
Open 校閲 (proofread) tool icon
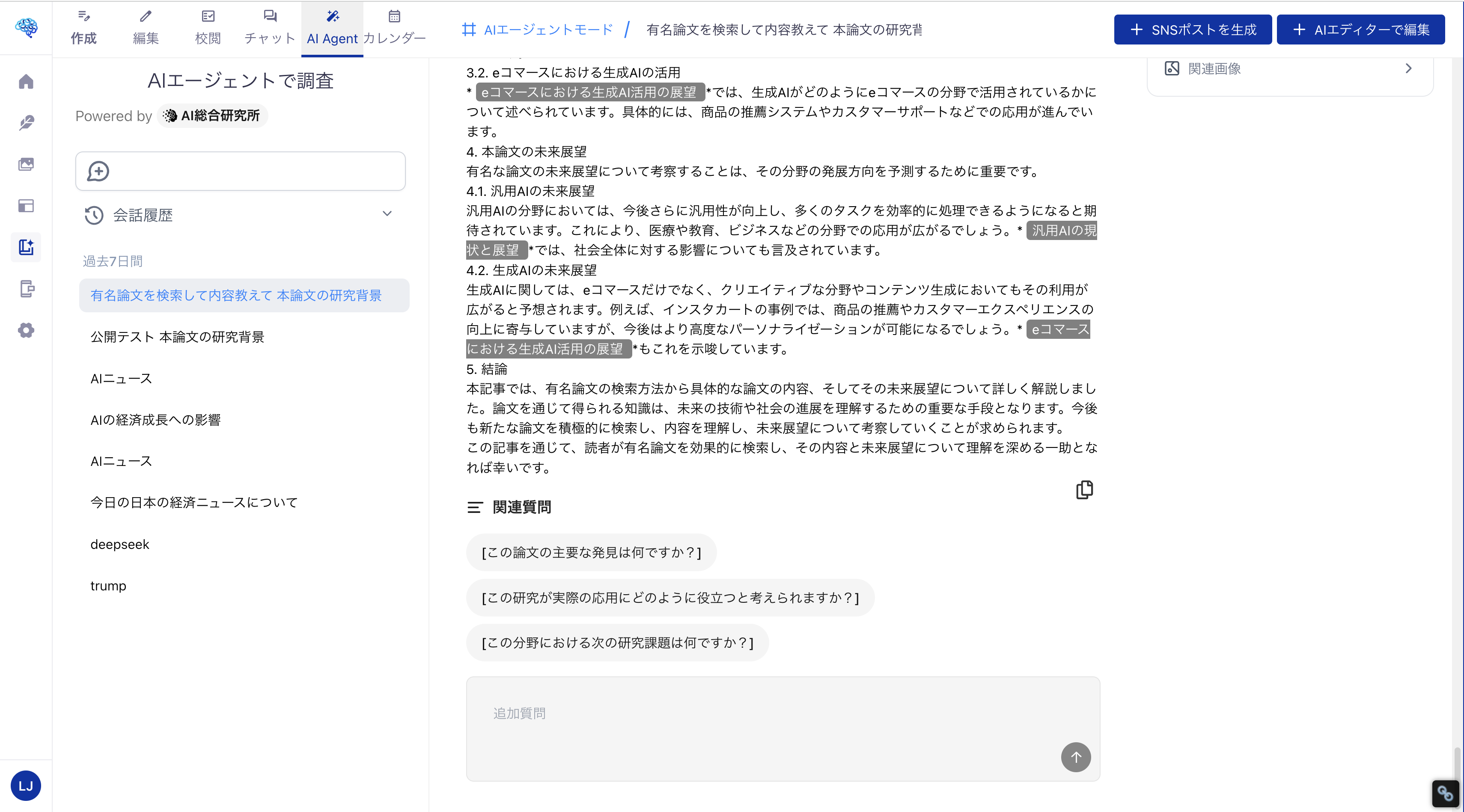point(208,16)
